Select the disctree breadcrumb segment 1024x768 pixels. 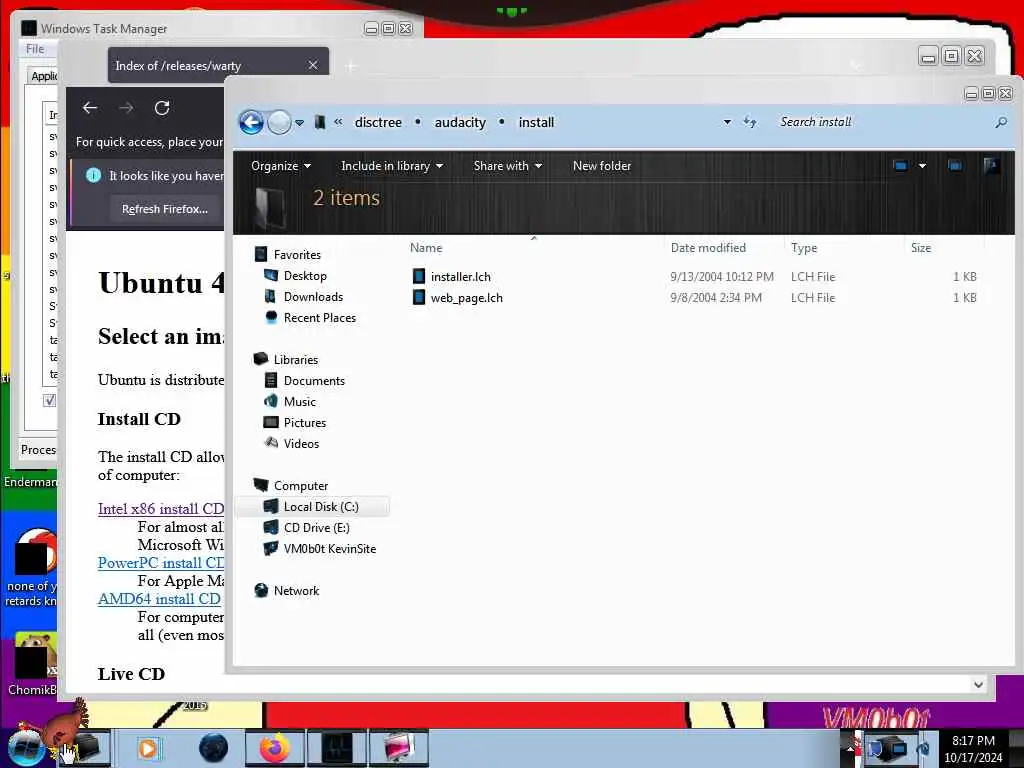378,122
